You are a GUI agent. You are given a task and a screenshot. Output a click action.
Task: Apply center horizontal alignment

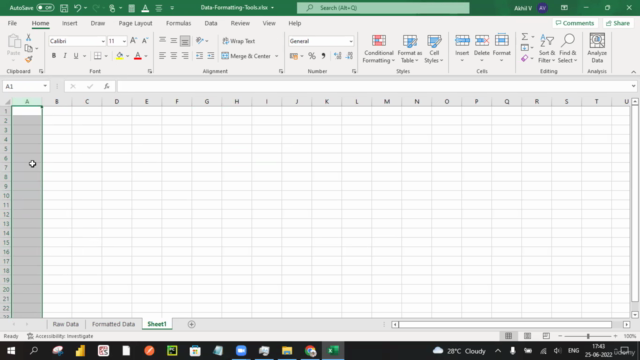click(174, 56)
